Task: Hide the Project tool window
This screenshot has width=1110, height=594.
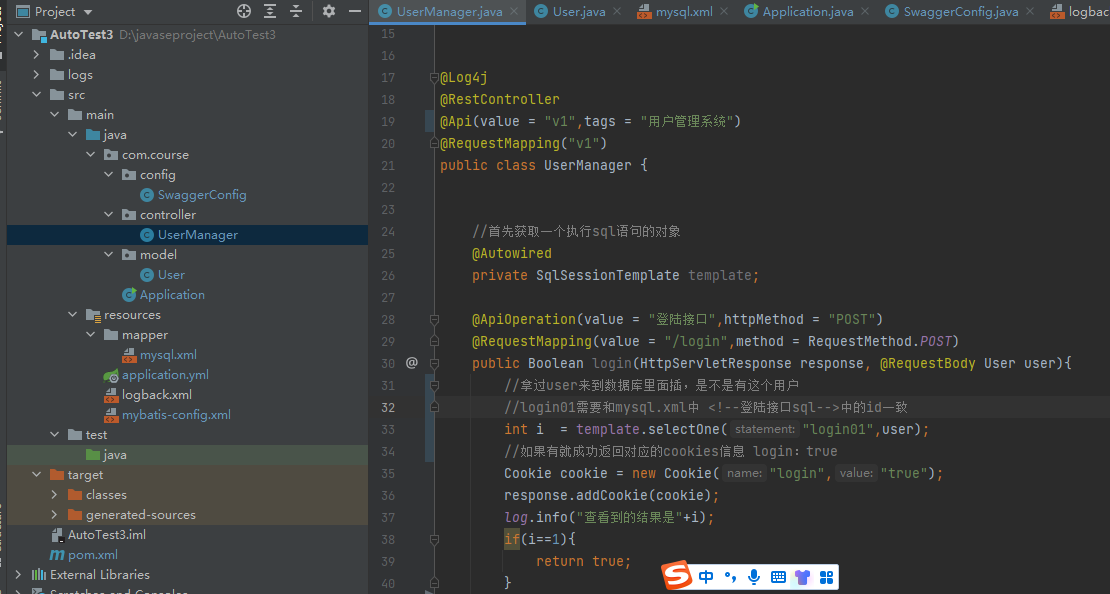Action: point(355,11)
